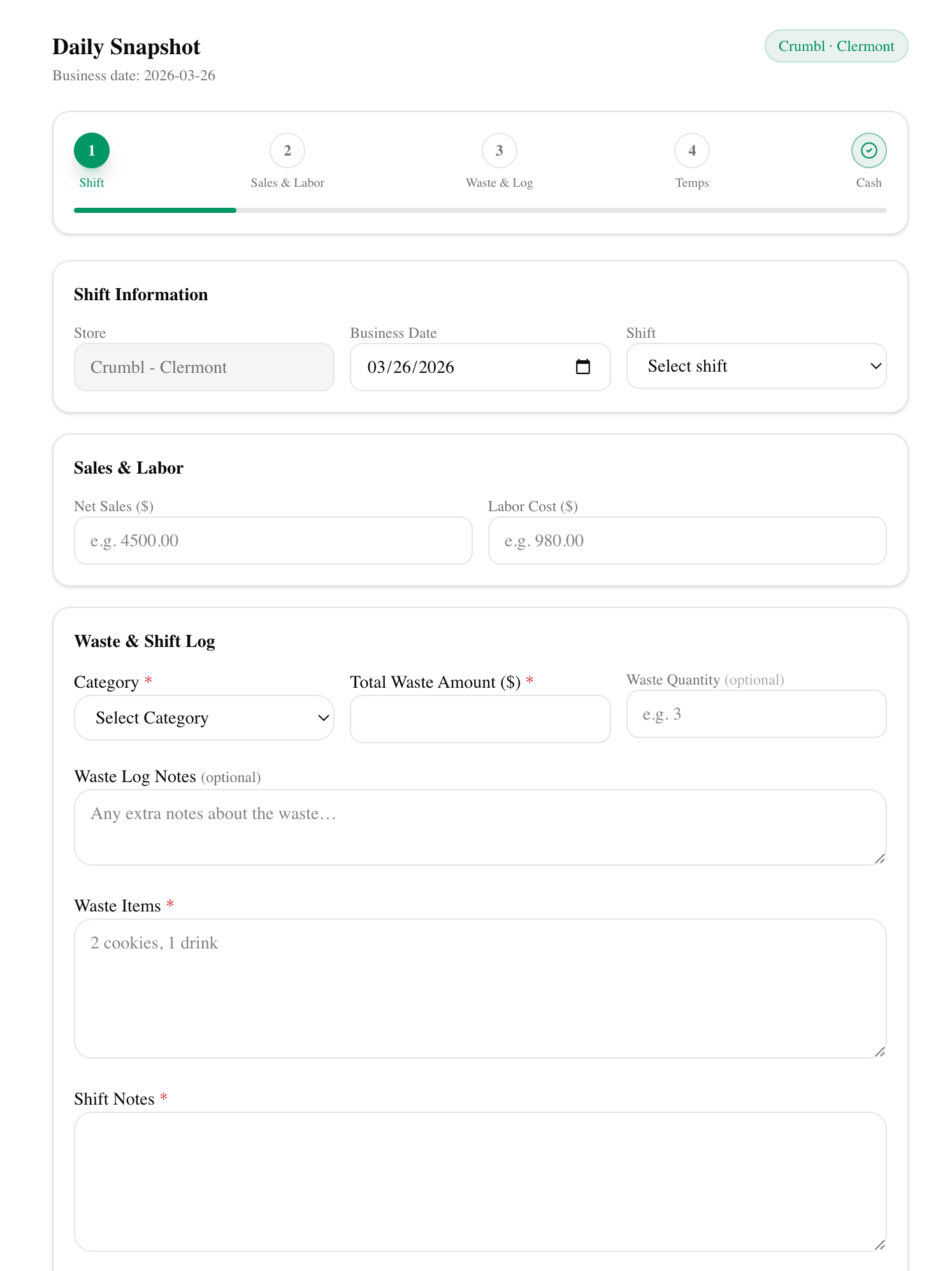Grab the Waste Log Notes resize handle
The height and width of the screenshot is (1271, 952).
pyautogui.click(x=880, y=859)
